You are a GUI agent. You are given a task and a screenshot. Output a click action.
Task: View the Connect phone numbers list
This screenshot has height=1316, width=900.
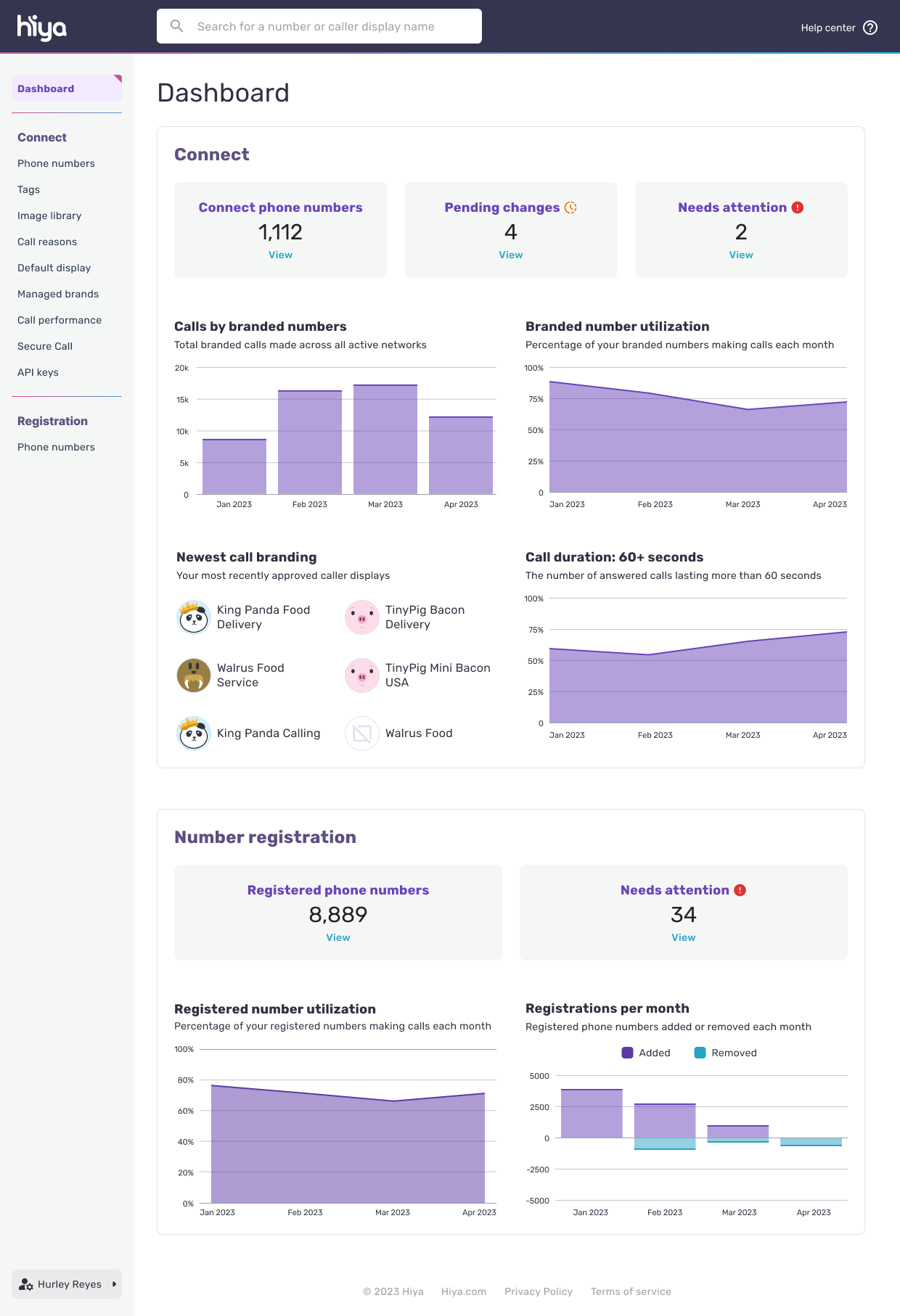280,255
